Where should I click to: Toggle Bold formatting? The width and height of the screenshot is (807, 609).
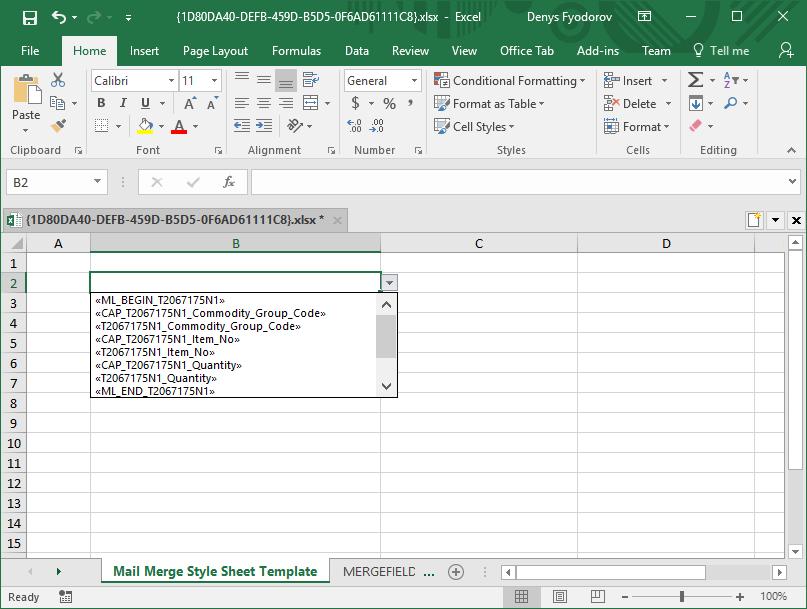coord(101,103)
